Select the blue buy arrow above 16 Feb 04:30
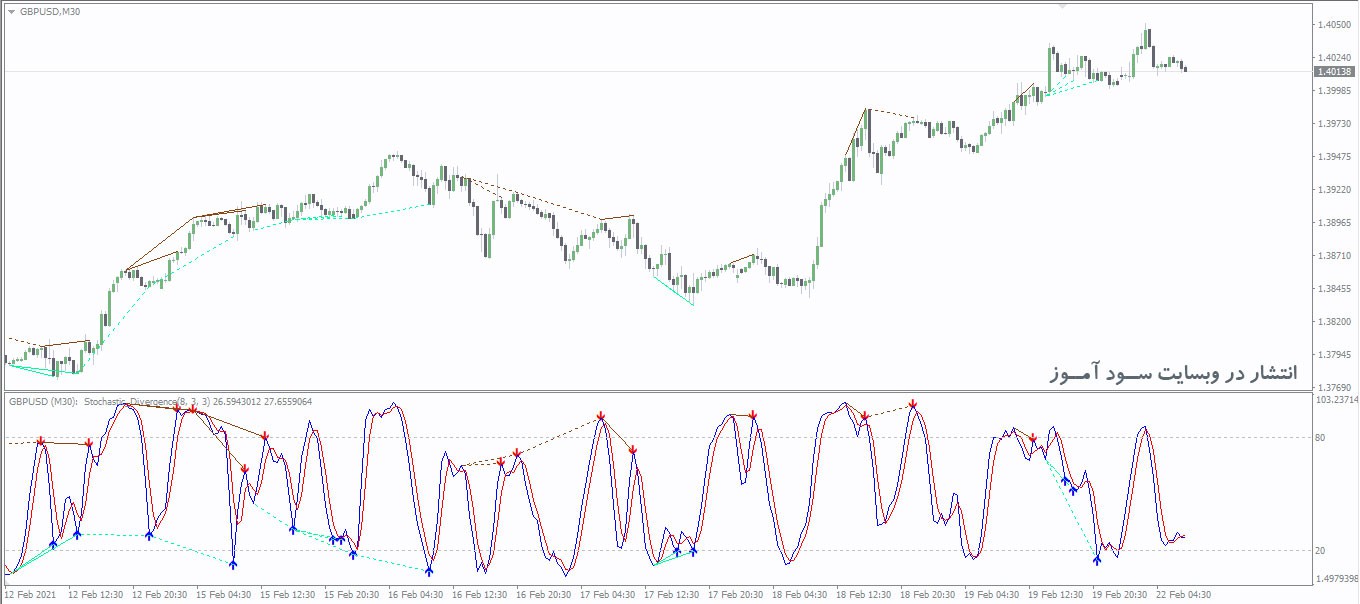This screenshot has width=1360, height=604. (x=429, y=570)
